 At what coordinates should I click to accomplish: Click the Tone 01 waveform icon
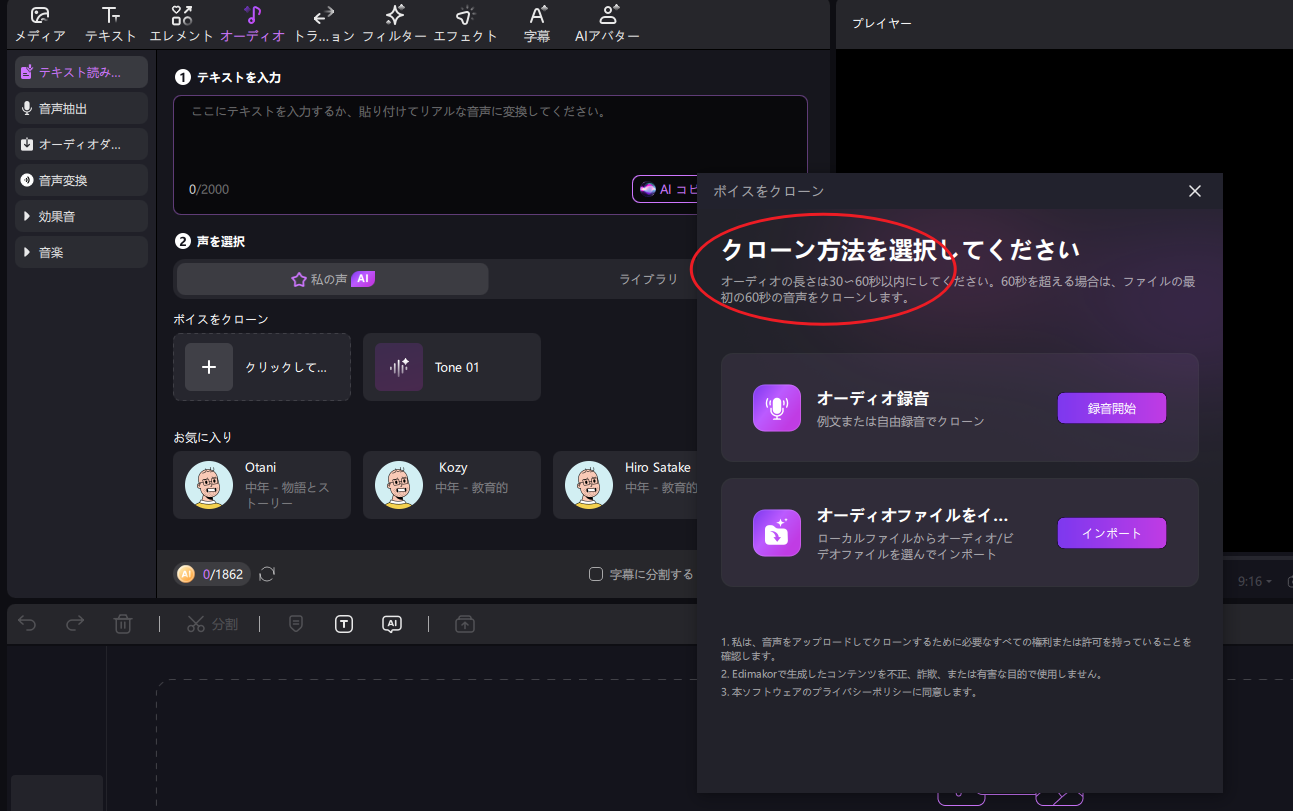pyautogui.click(x=399, y=367)
